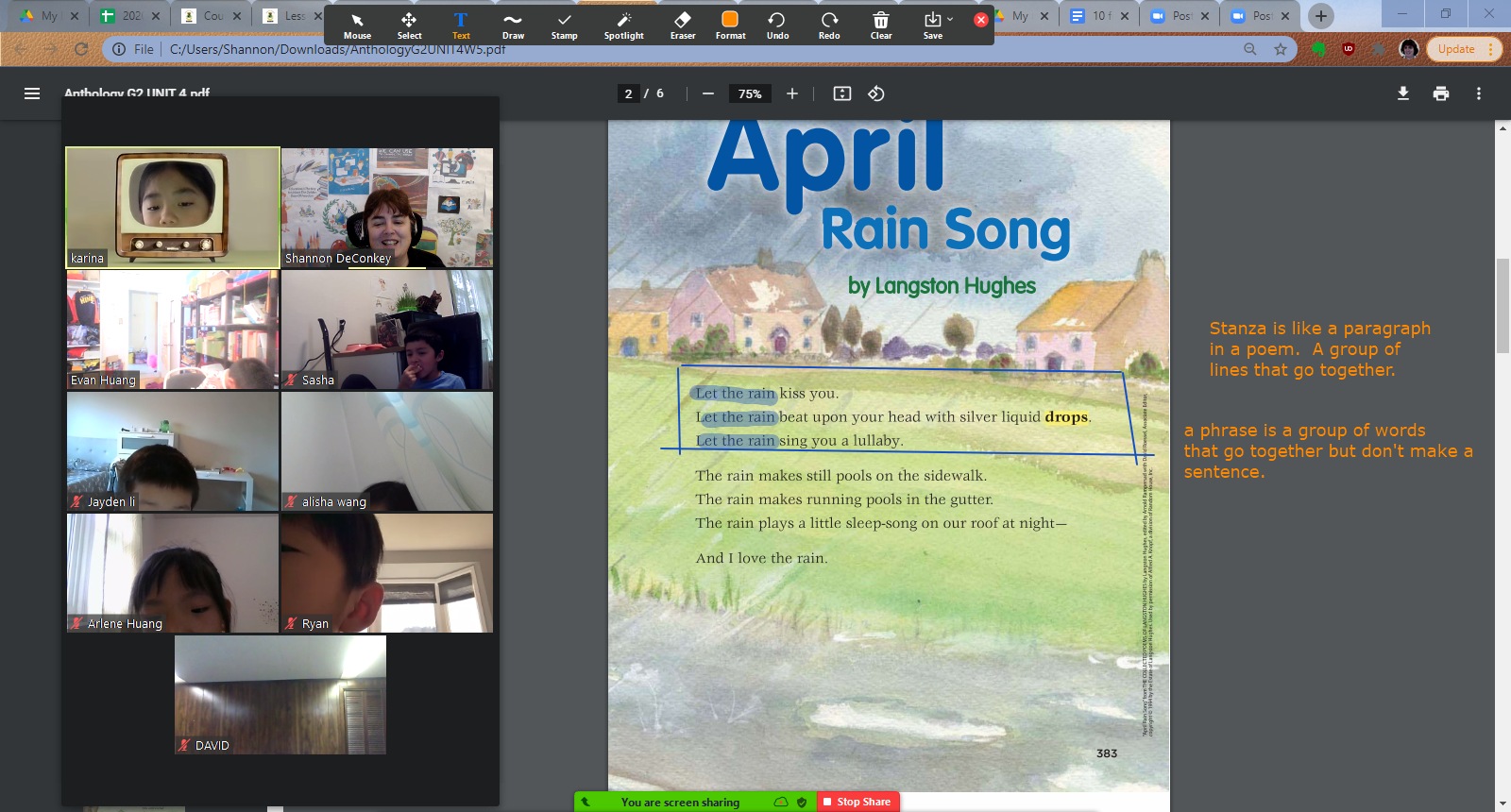Select Shannon DeConkey's video tile

tap(387, 208)
